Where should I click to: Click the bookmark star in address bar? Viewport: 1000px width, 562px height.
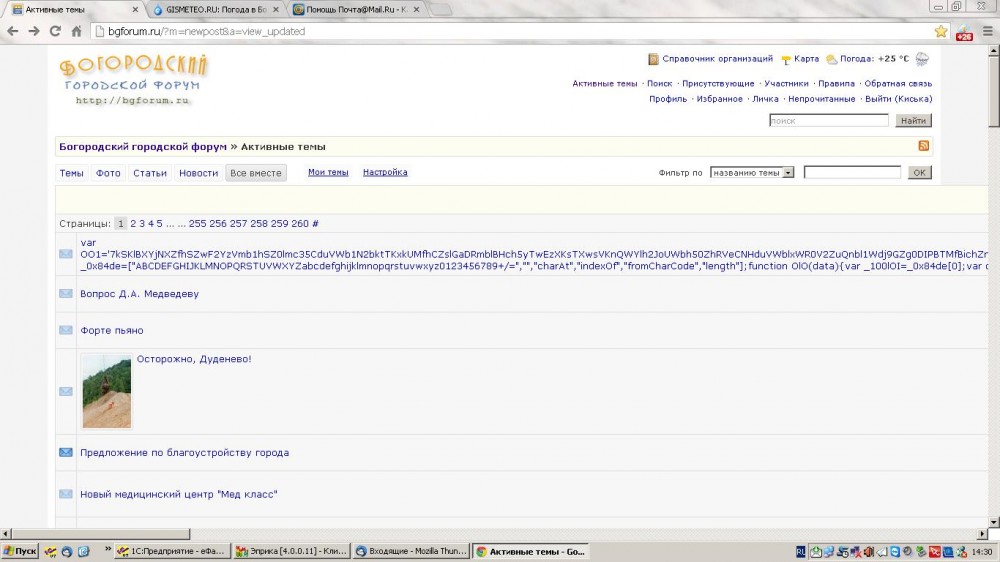click(940, 31)
